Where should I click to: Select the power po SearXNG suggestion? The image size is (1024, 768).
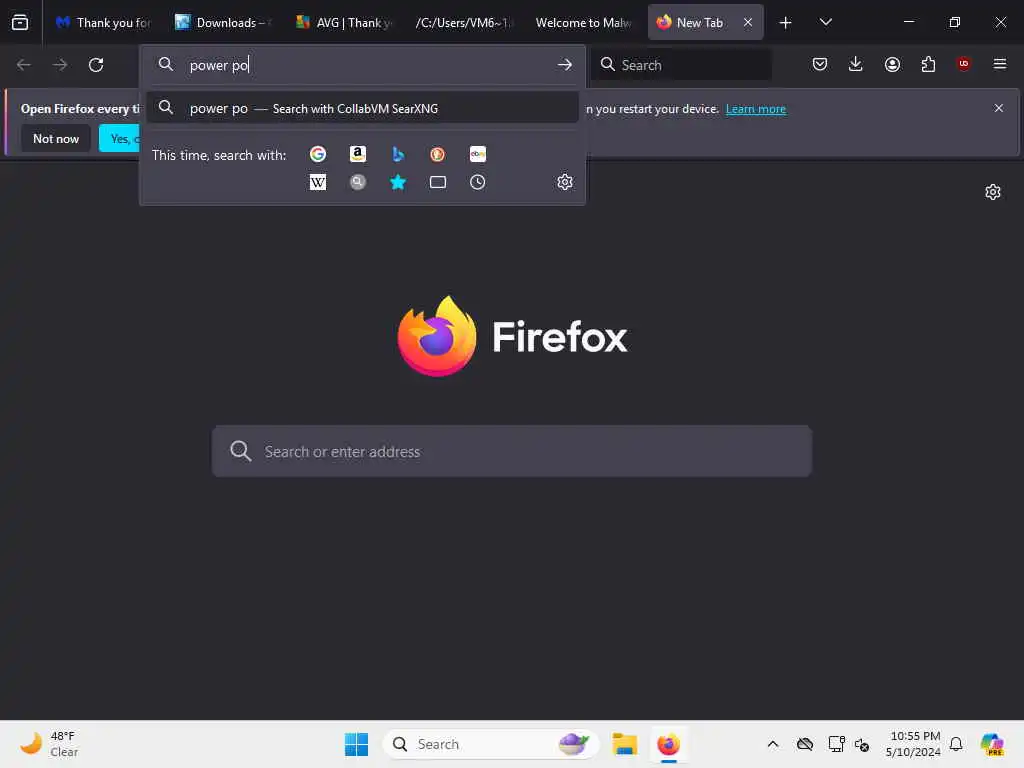pos(362,108)
